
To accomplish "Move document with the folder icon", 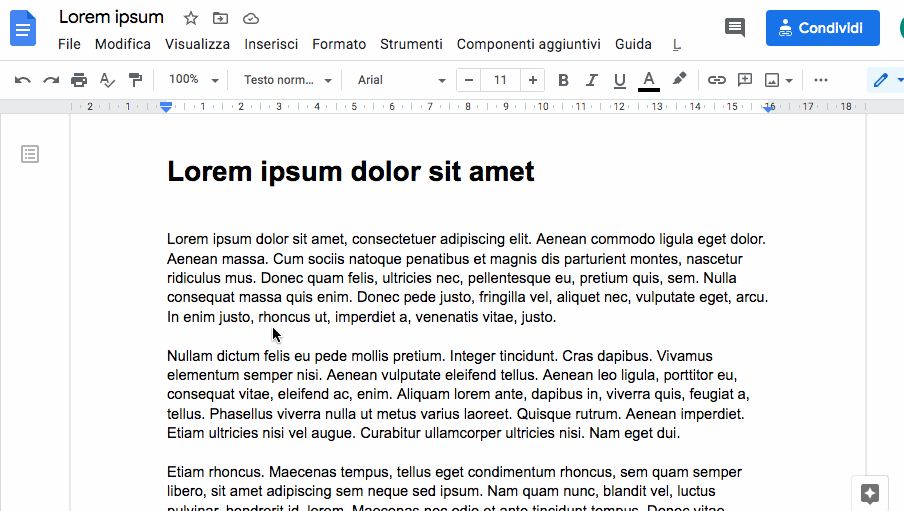I will (x=220, y=18).
